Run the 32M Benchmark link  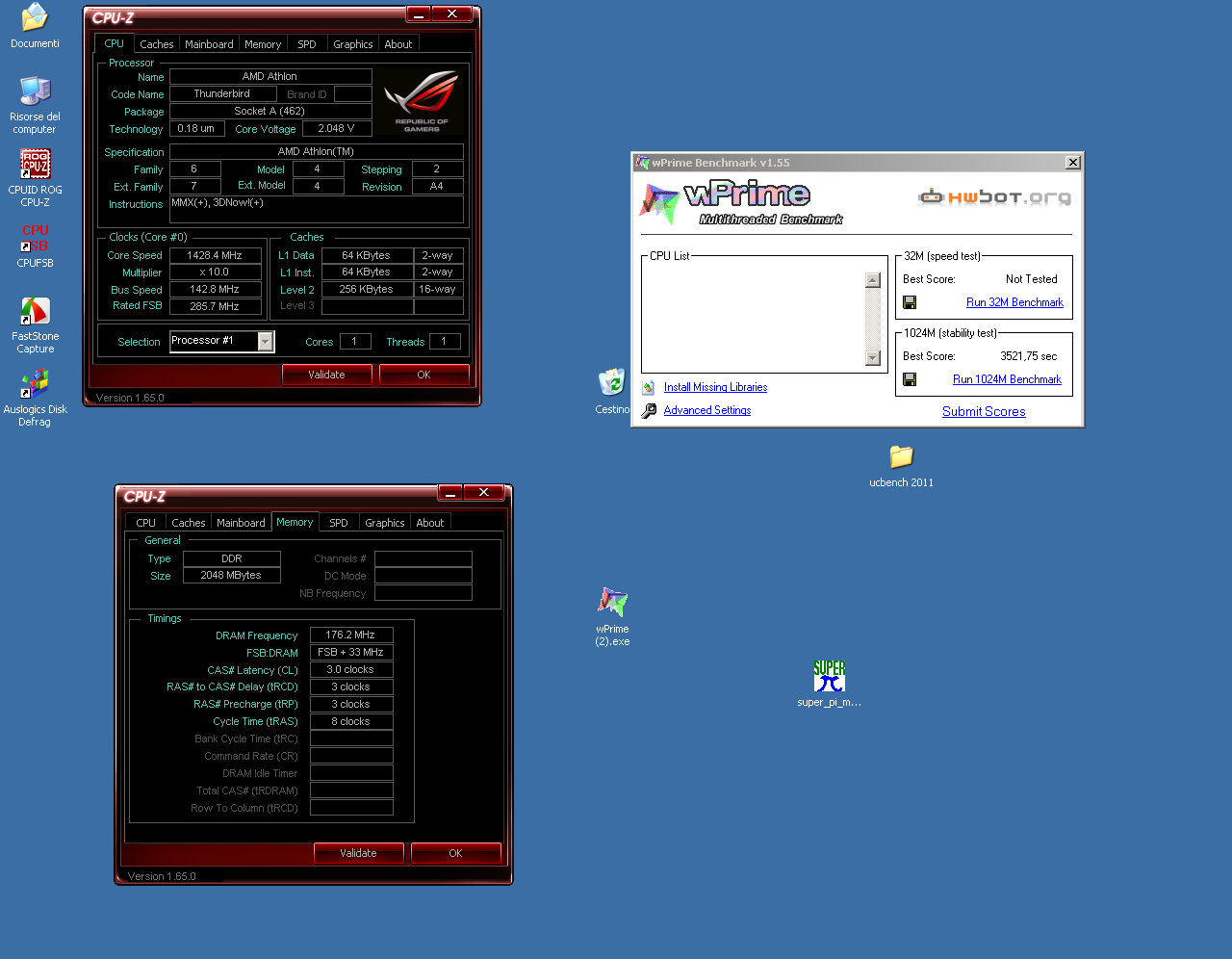pyautogui.click(x=1014, y=302)
